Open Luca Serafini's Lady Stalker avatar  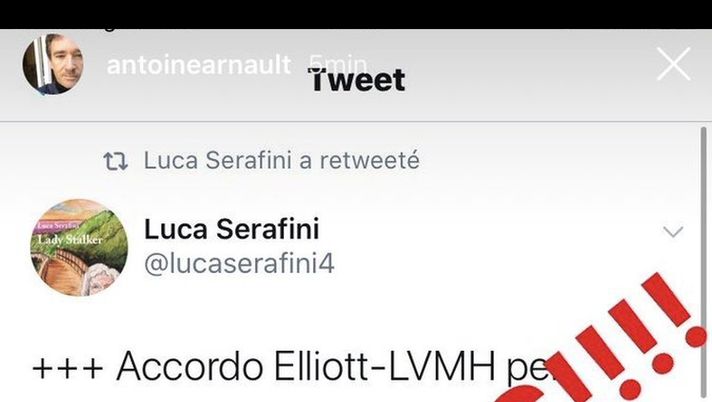pyautogui.click(x=79, y=248)
